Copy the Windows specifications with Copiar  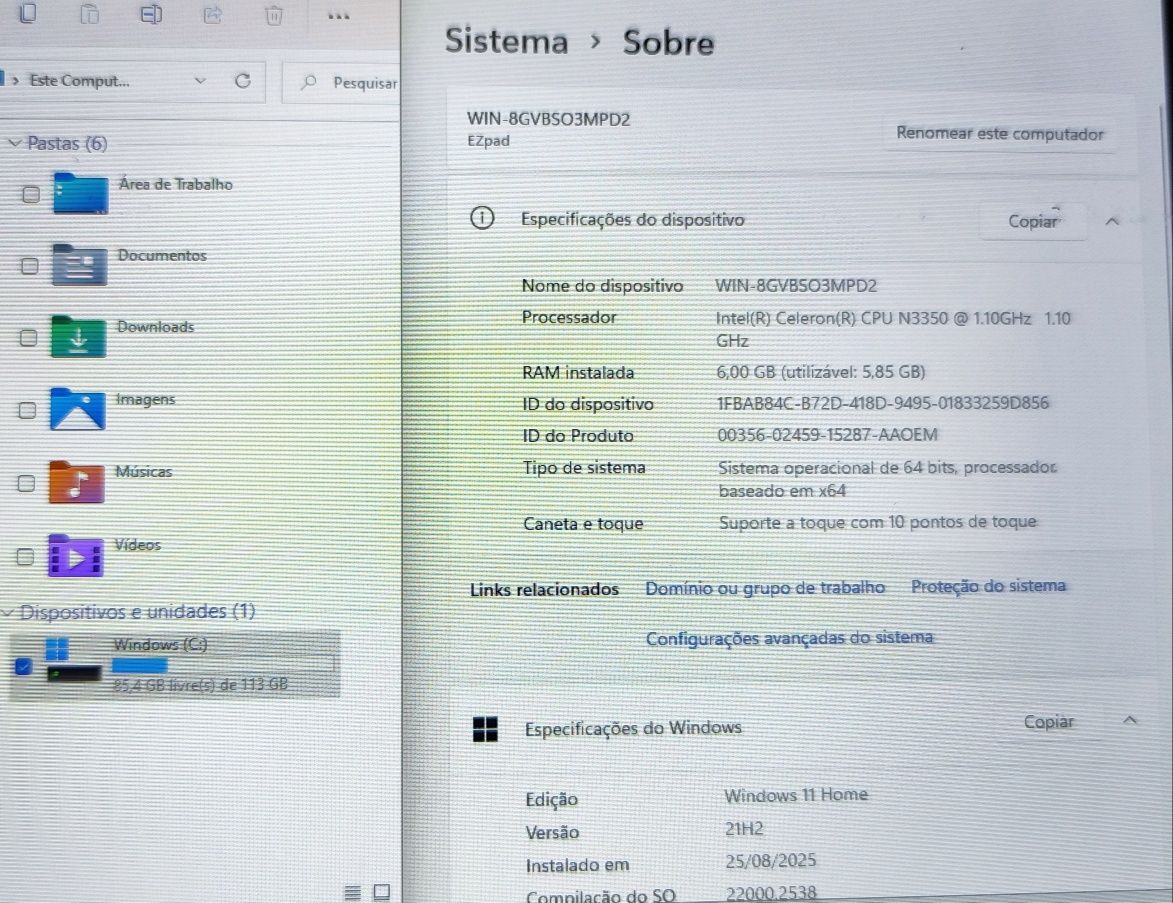tap(1049, 722)
